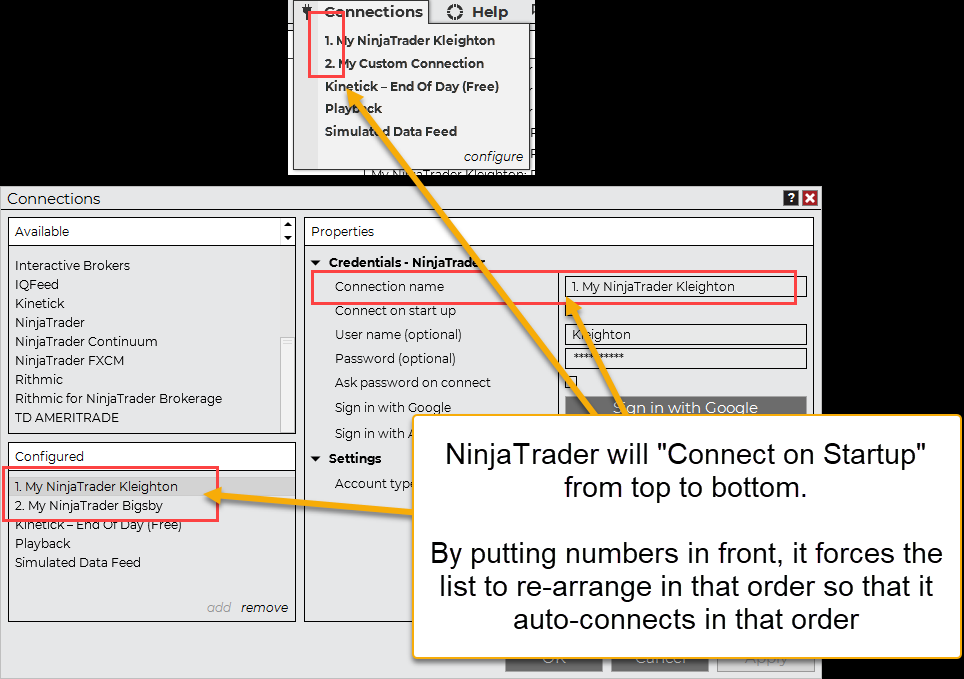
Task: Select Playback in Configured list
Action: (42, 544)
